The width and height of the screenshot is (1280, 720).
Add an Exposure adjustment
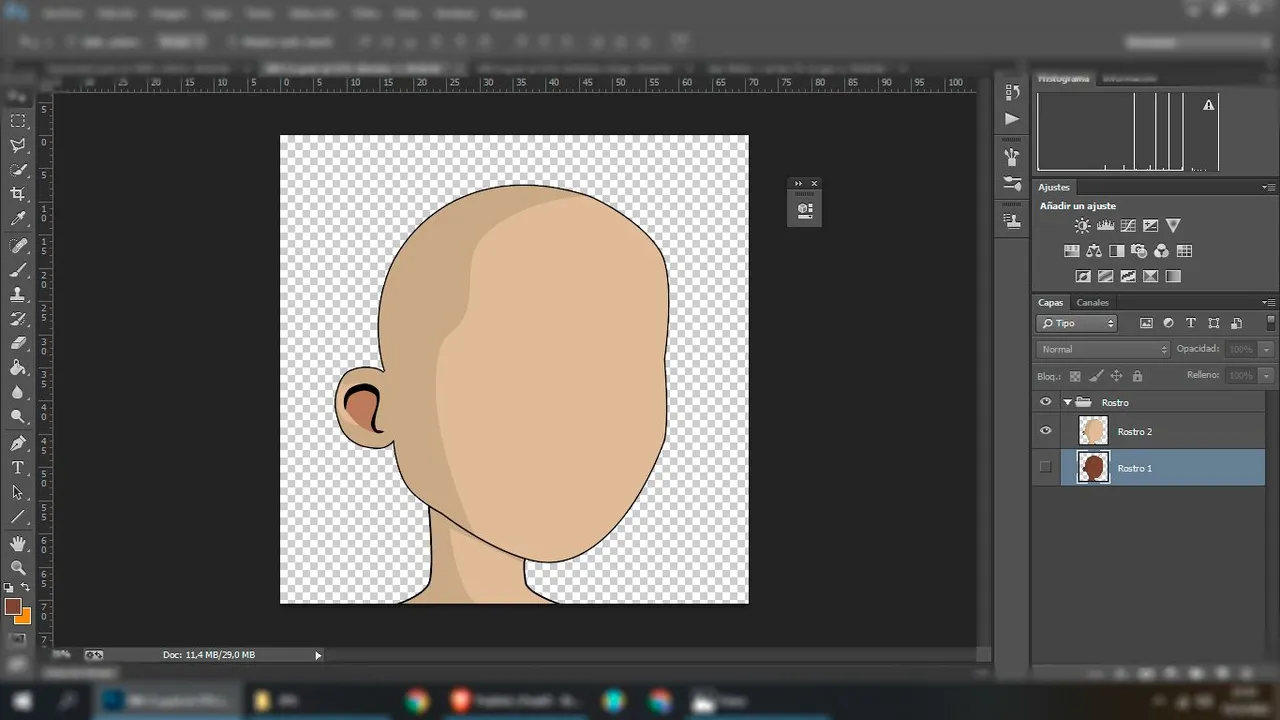[1151, 226]
